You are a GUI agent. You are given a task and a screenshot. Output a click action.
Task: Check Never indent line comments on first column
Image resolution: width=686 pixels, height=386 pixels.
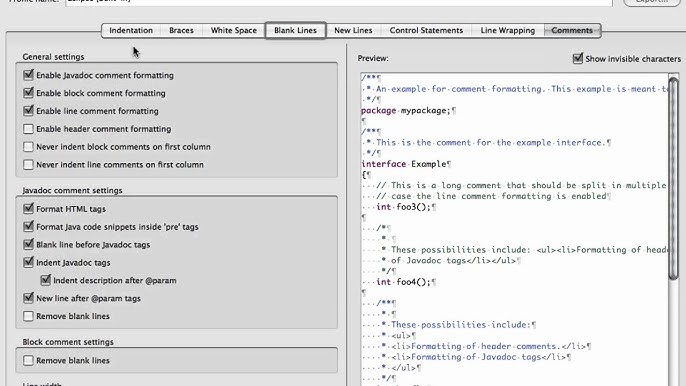pyautogui.click(x=28, y=165)
